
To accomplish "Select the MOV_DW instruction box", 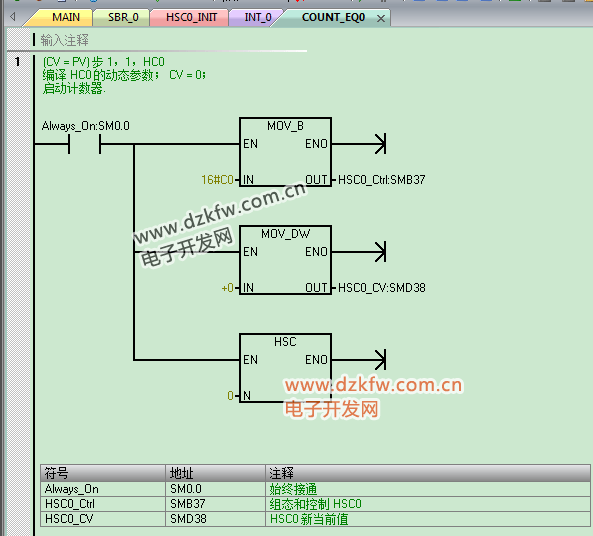I will (x=286, y=260).
